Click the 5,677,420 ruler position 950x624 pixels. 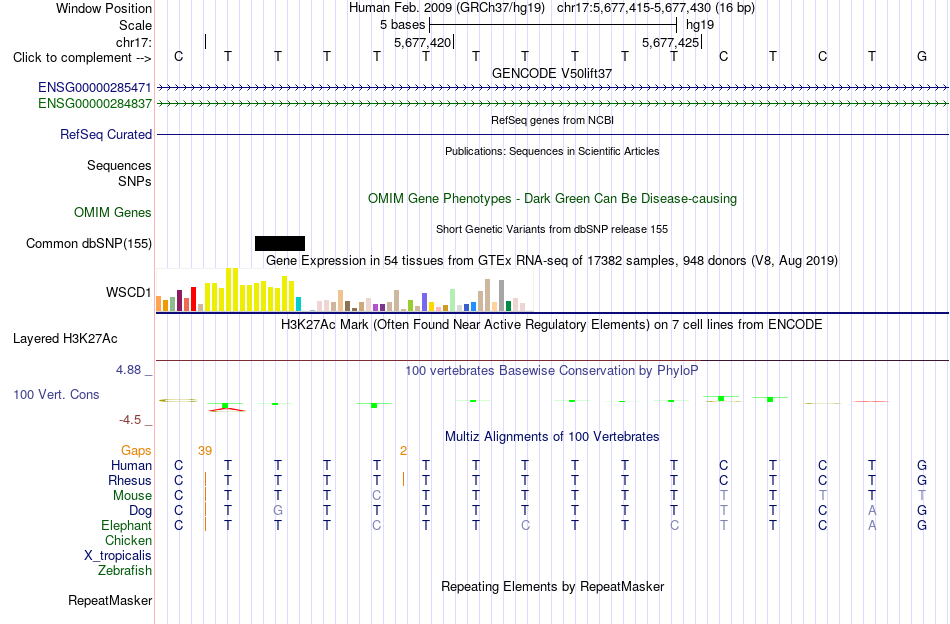click(422, 42)
